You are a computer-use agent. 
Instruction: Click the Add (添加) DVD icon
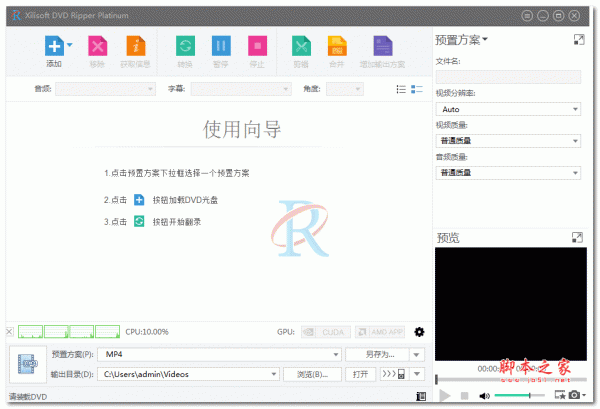point(54,46)
